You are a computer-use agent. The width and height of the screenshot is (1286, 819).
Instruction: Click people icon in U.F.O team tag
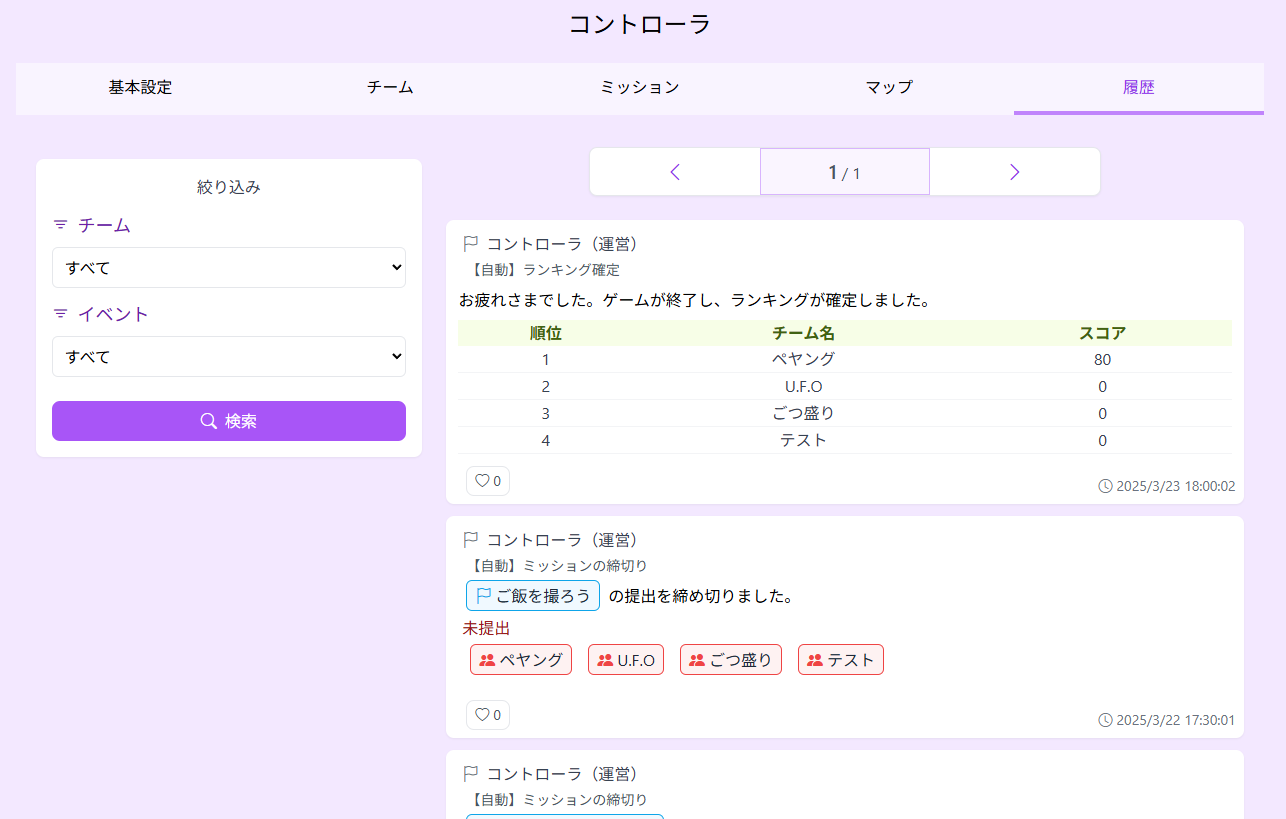click(x=605, y=660)
